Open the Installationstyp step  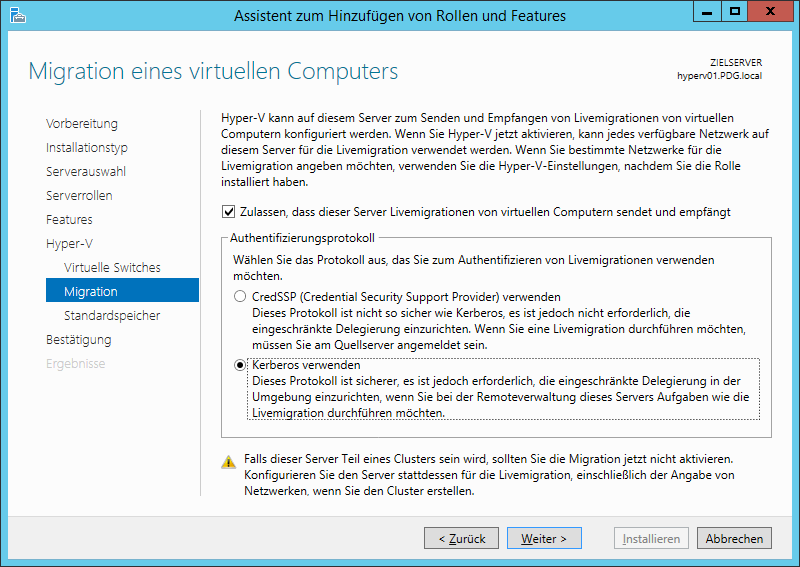(87, 148)
